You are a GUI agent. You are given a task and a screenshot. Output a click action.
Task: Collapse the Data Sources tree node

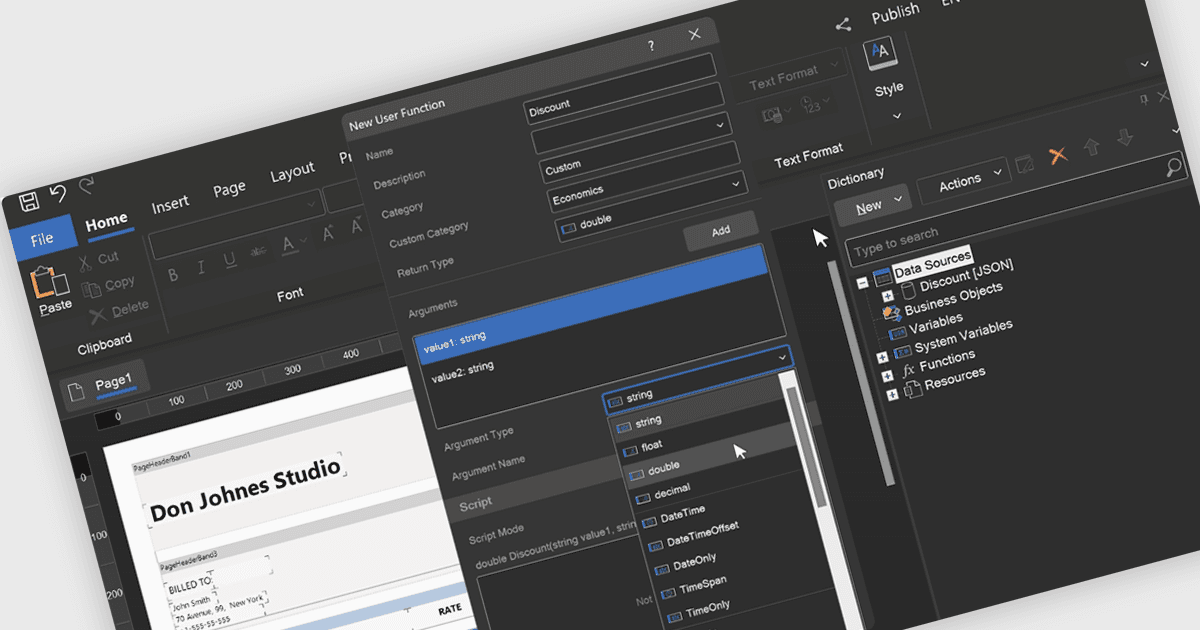[x=862, y=283]
